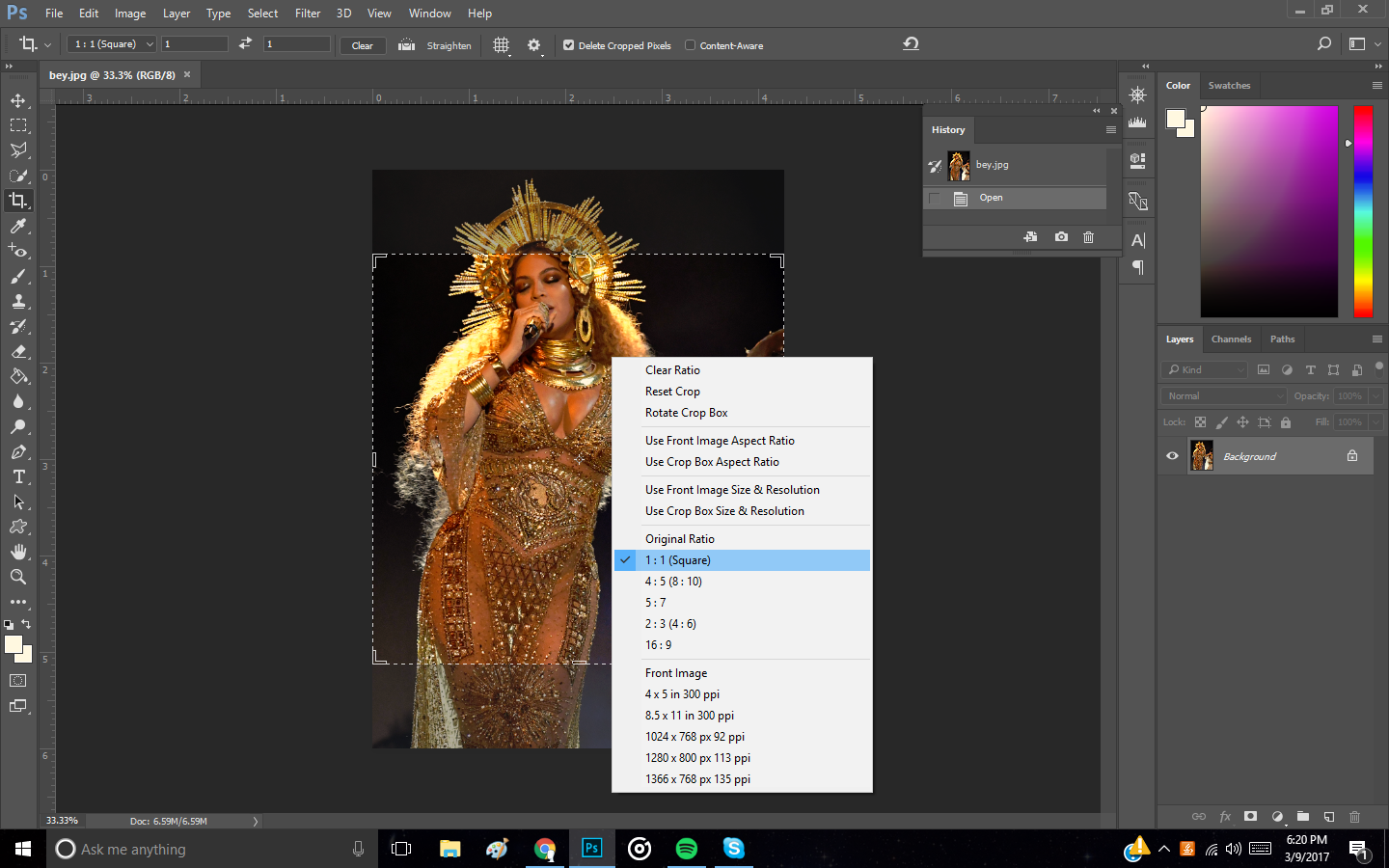Select the Zoom tool

[18, 577]
